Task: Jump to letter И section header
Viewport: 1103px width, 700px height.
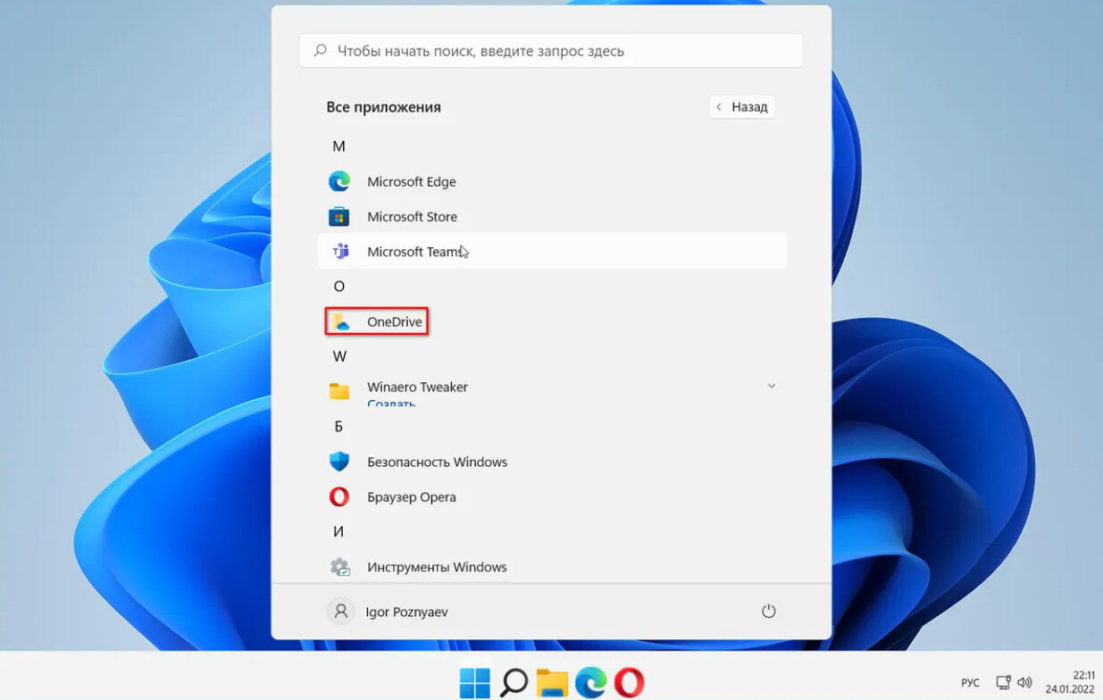Action: 338,532
